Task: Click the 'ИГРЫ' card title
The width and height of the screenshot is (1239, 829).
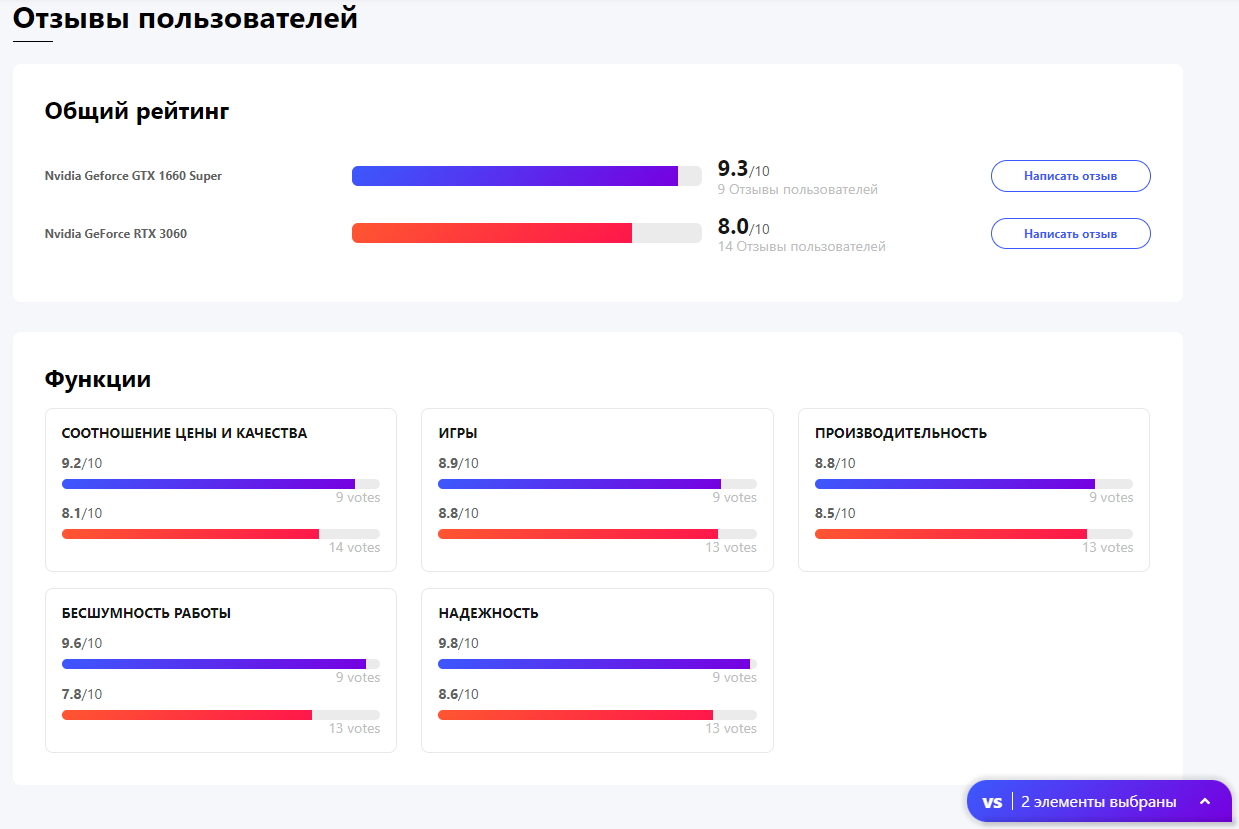Action: [x=458, y=433]
